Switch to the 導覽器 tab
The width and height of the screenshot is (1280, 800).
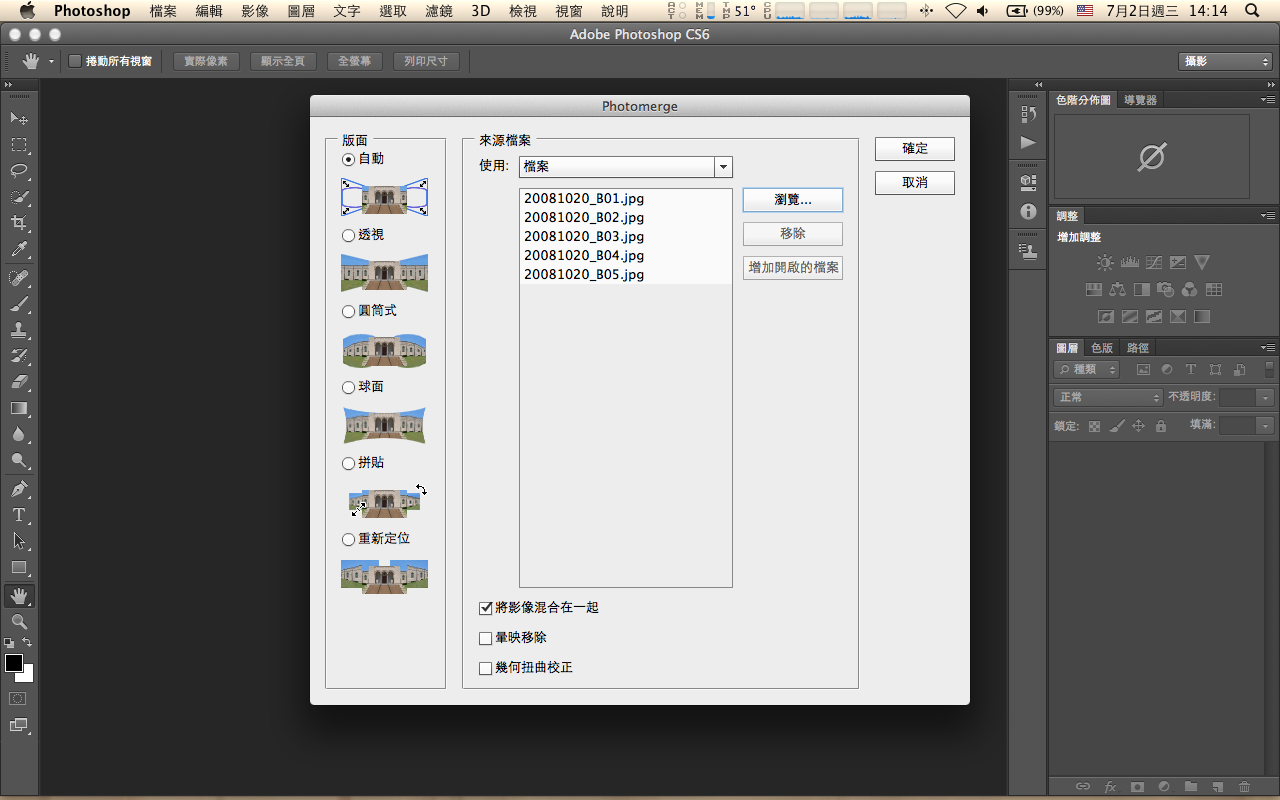coord(1140,100)
